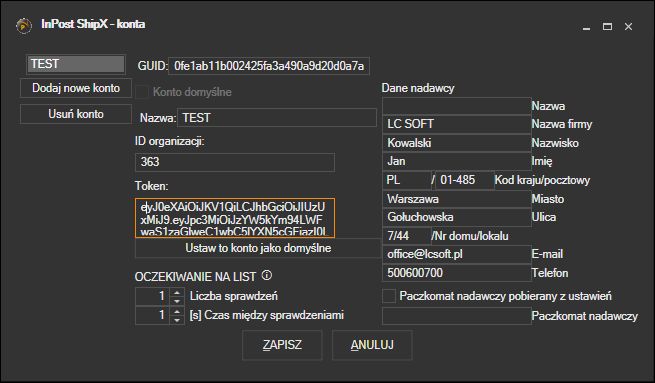The image size is (655, 383).
Task: Click the empty sender Nazwa field
Action: 457,106
